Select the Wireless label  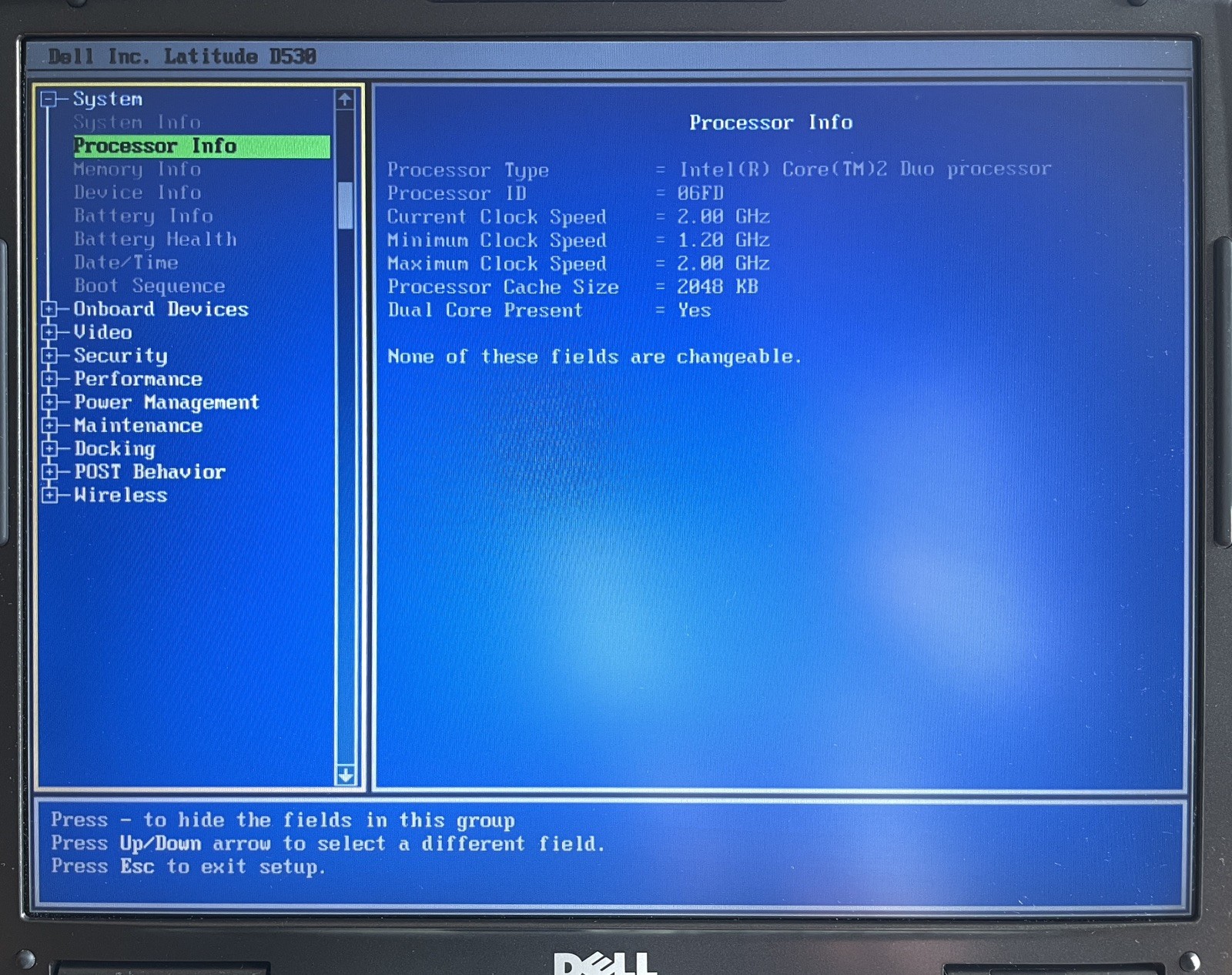coord(120,495)
